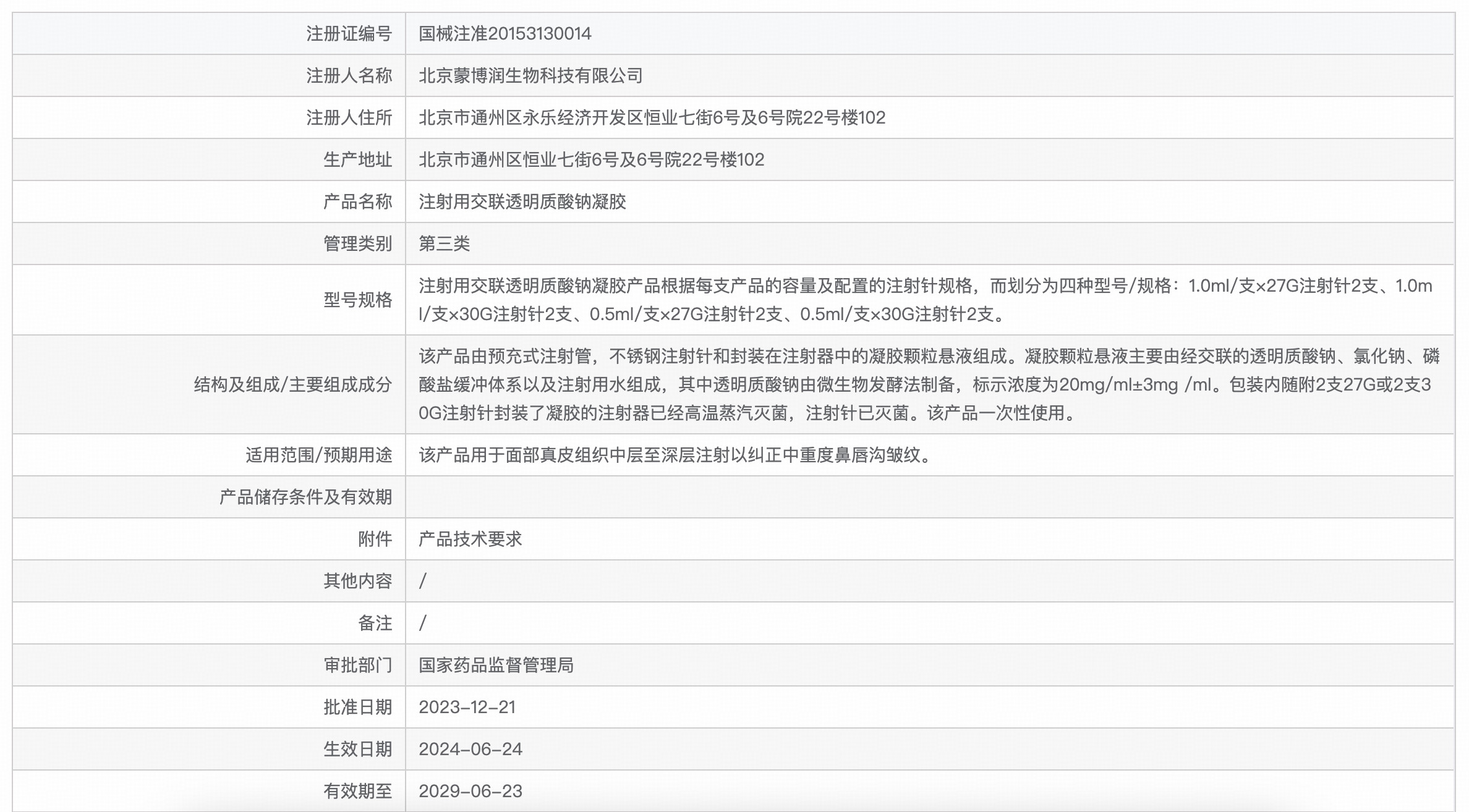This screenshot has width=1469, height=812.
Task: Click the effective date 2024-06-24
Action: 470,749
